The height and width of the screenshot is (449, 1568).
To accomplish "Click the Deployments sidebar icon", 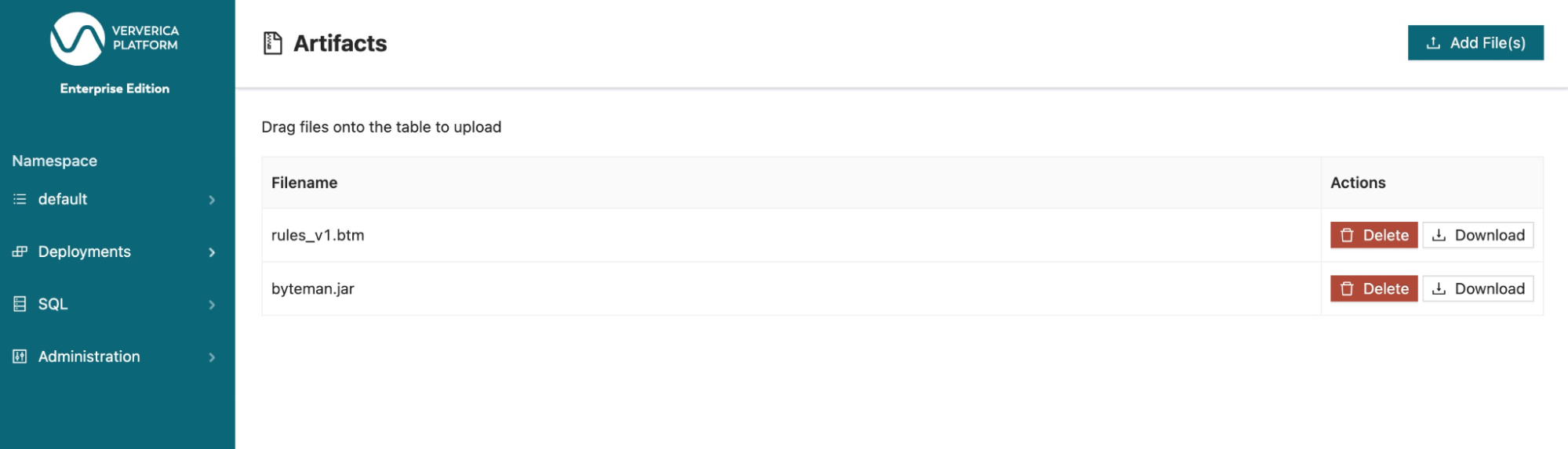I will [x=20, y=252].
